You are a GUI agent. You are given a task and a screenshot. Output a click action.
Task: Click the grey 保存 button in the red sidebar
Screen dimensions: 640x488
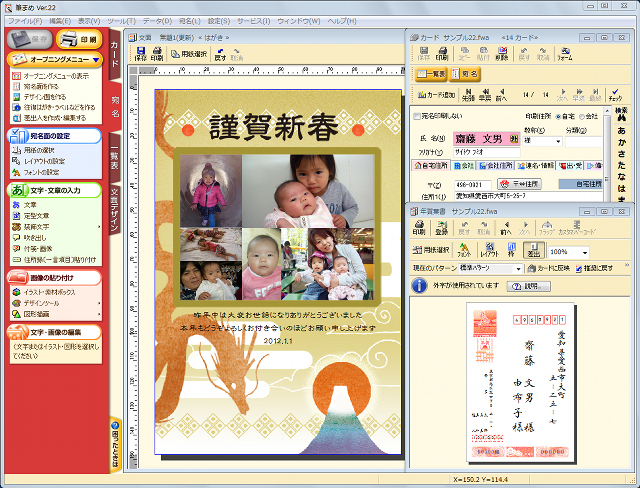pos(29,39)
